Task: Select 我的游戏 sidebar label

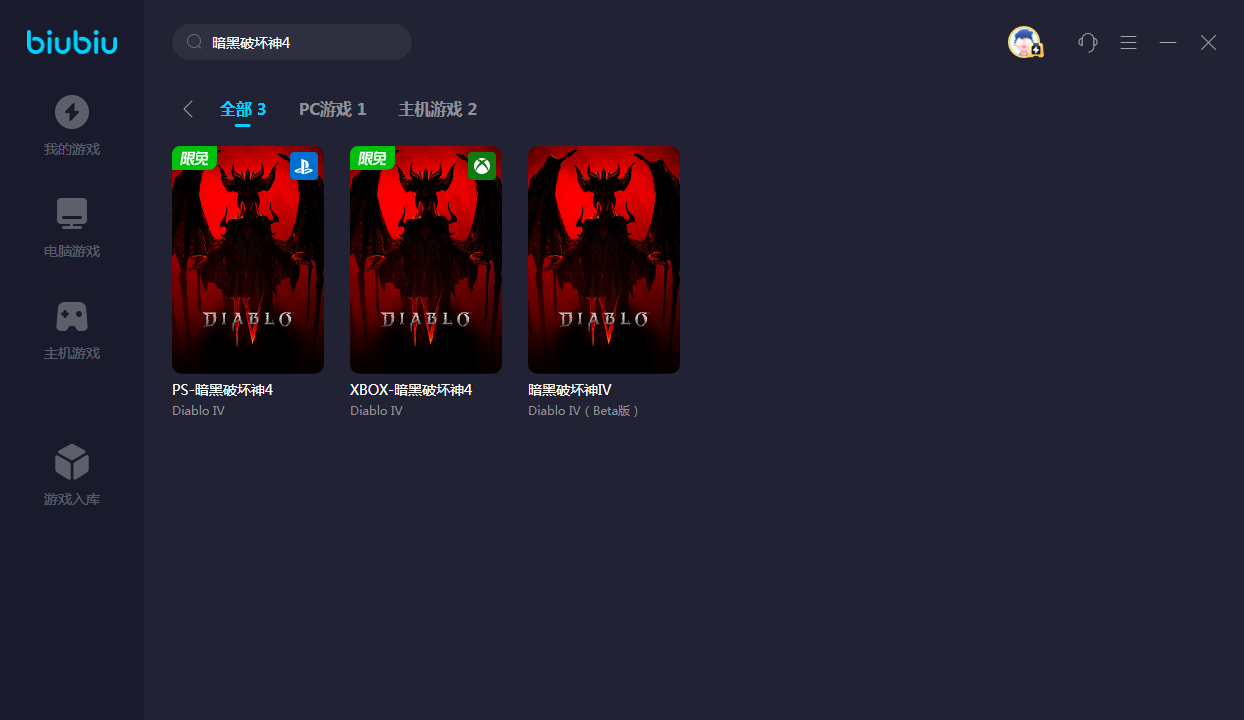Action: (72, 149)
